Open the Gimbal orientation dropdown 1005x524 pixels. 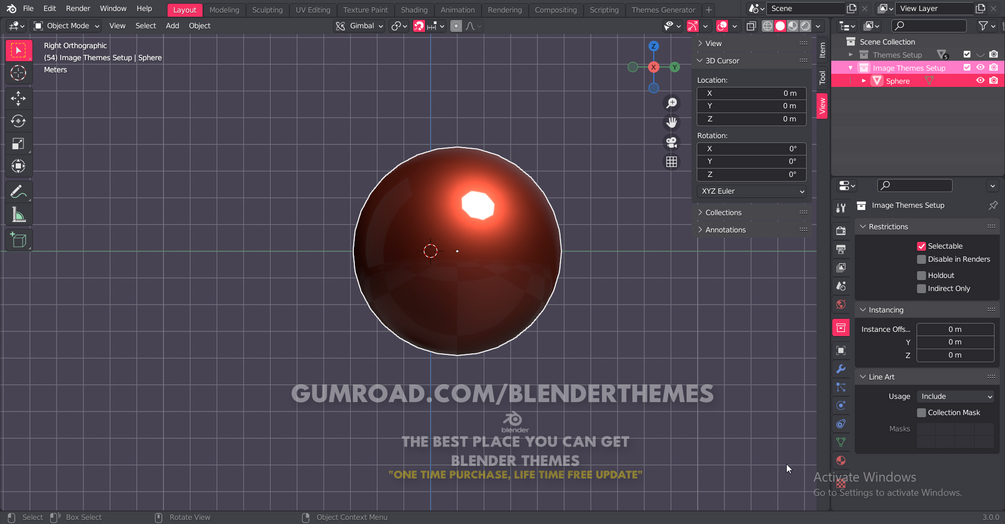click(360, 26)
